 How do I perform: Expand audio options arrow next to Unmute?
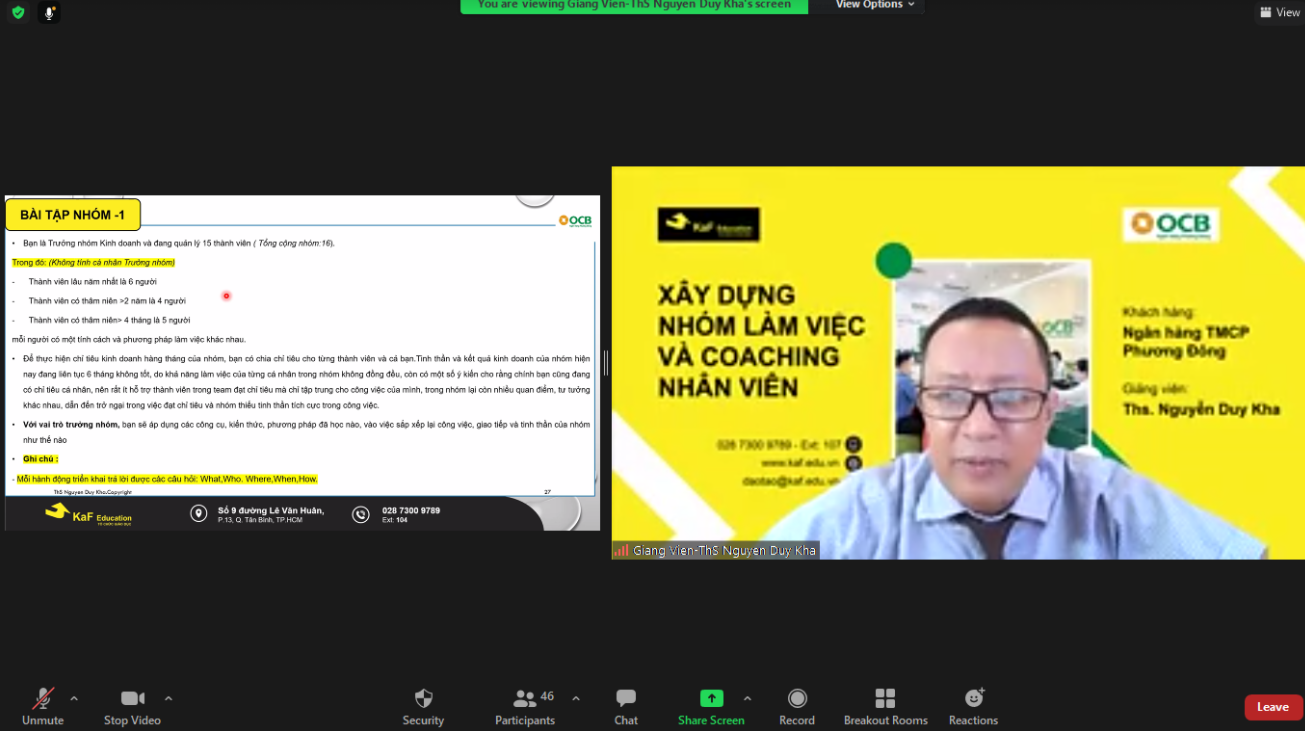(x=74, y=698)
